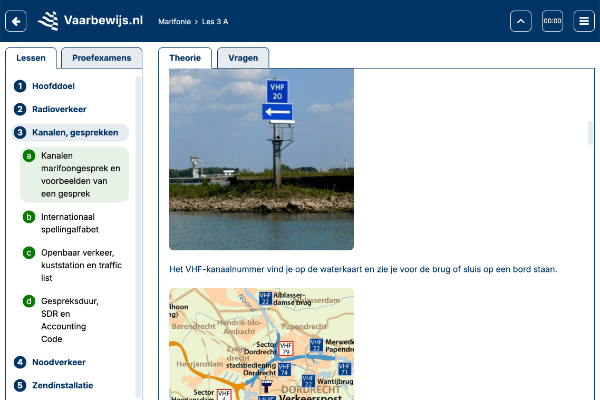Click the Vaarbewijs.nl logo
Image resolution: width=600 pixels, height=400 pixels.
[x=91, y=20]
